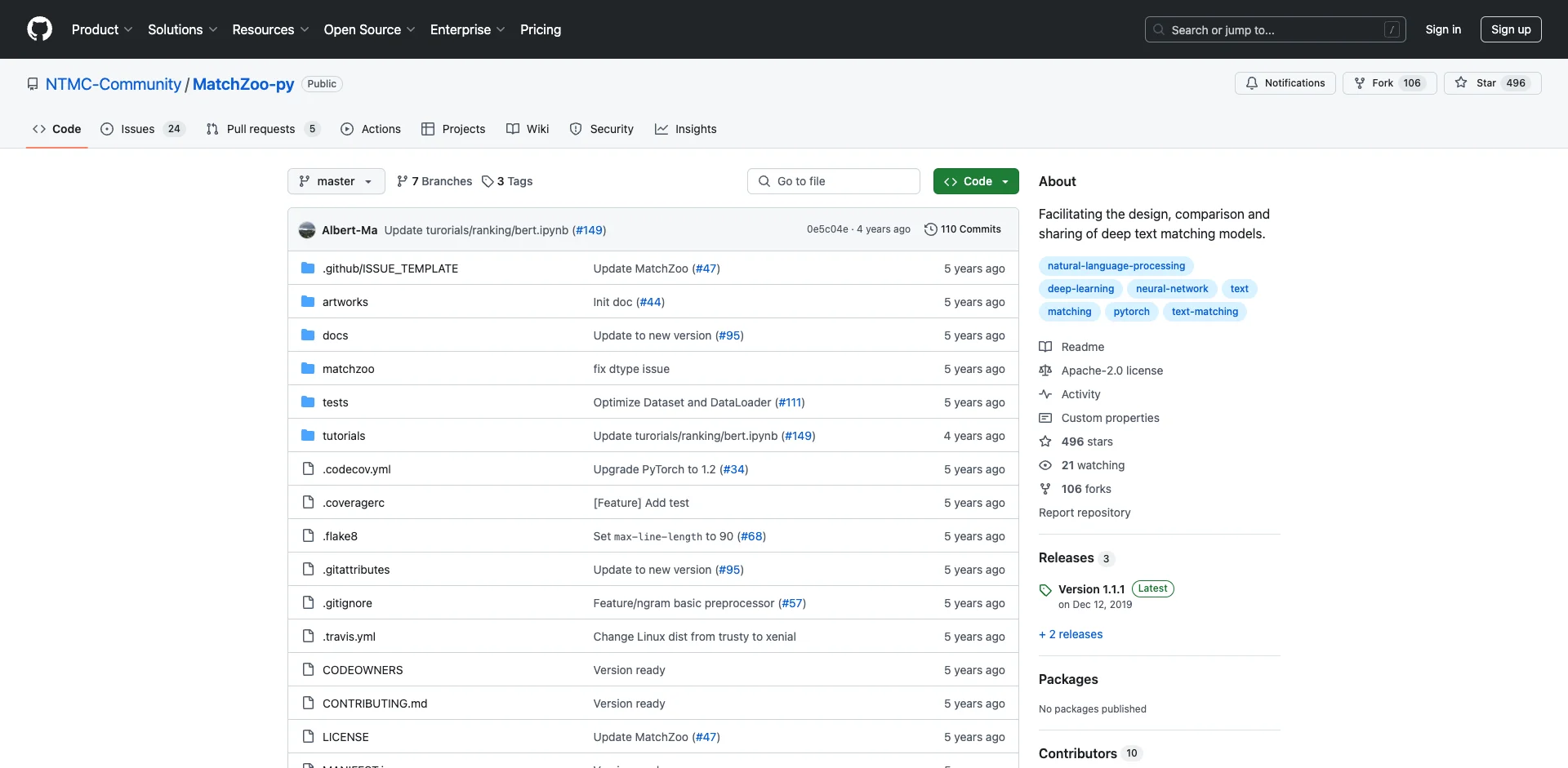Click the Sign up button

1511,29
